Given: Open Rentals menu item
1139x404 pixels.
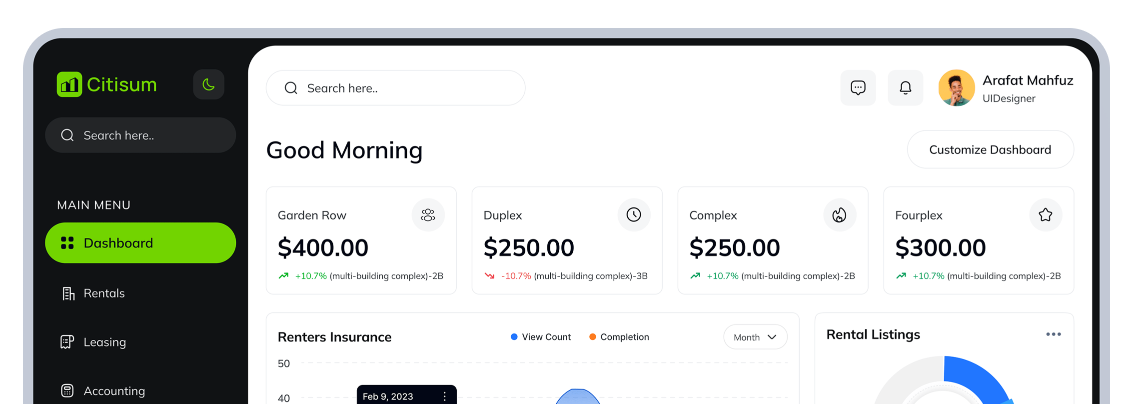Looking at the screenshot, I should click(x=104, y=293).
